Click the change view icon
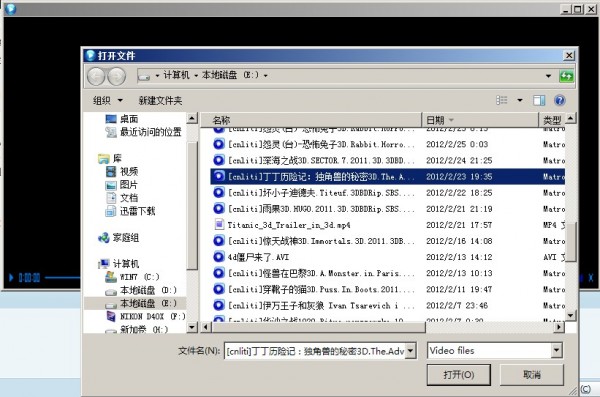The image size is (600, 397). click(x=502, y=100)
